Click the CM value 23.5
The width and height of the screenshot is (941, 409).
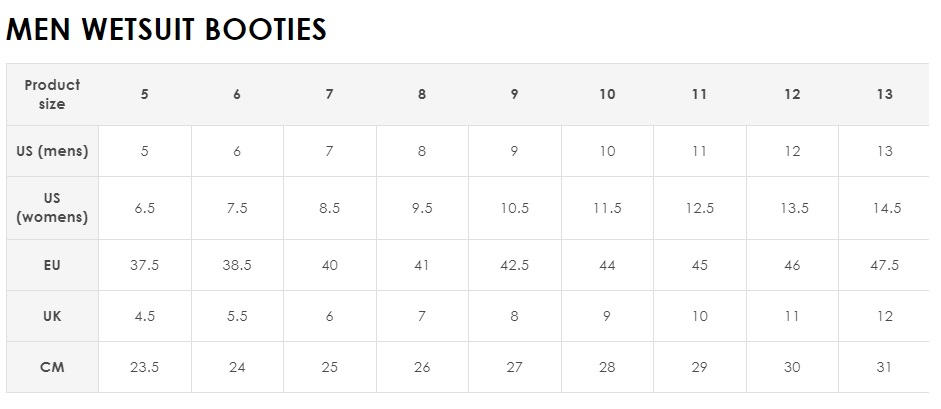coord(145,367)
